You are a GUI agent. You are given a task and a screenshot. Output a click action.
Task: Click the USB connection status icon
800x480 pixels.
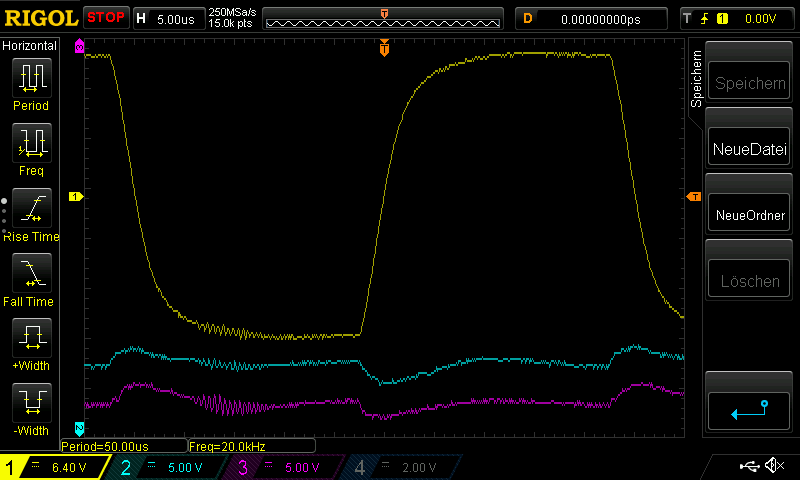[749, 466]
